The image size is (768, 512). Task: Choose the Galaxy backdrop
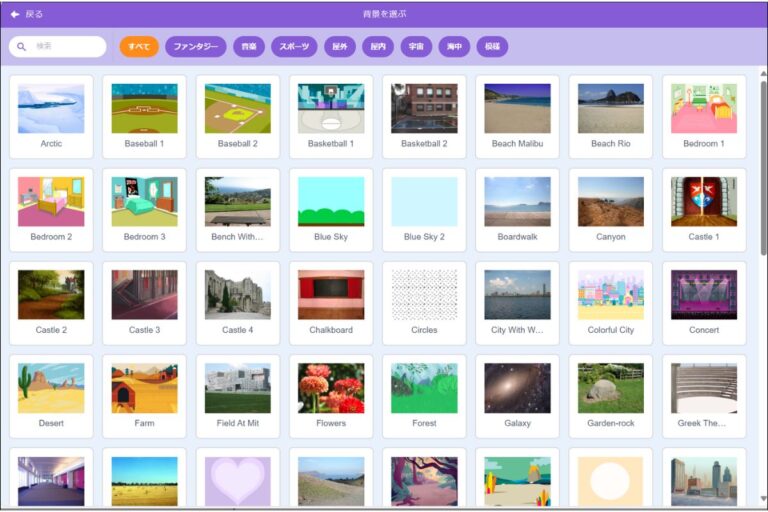pos(517,395)
